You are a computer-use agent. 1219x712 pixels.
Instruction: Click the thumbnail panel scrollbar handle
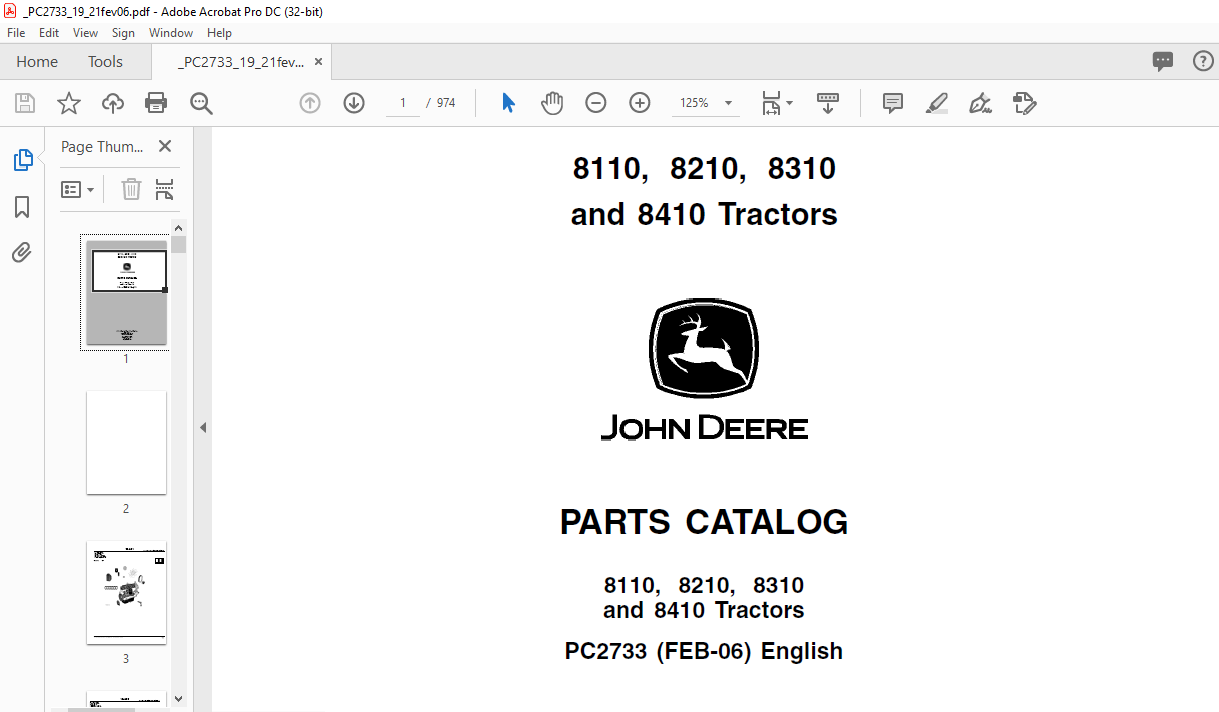coord(179,244)
